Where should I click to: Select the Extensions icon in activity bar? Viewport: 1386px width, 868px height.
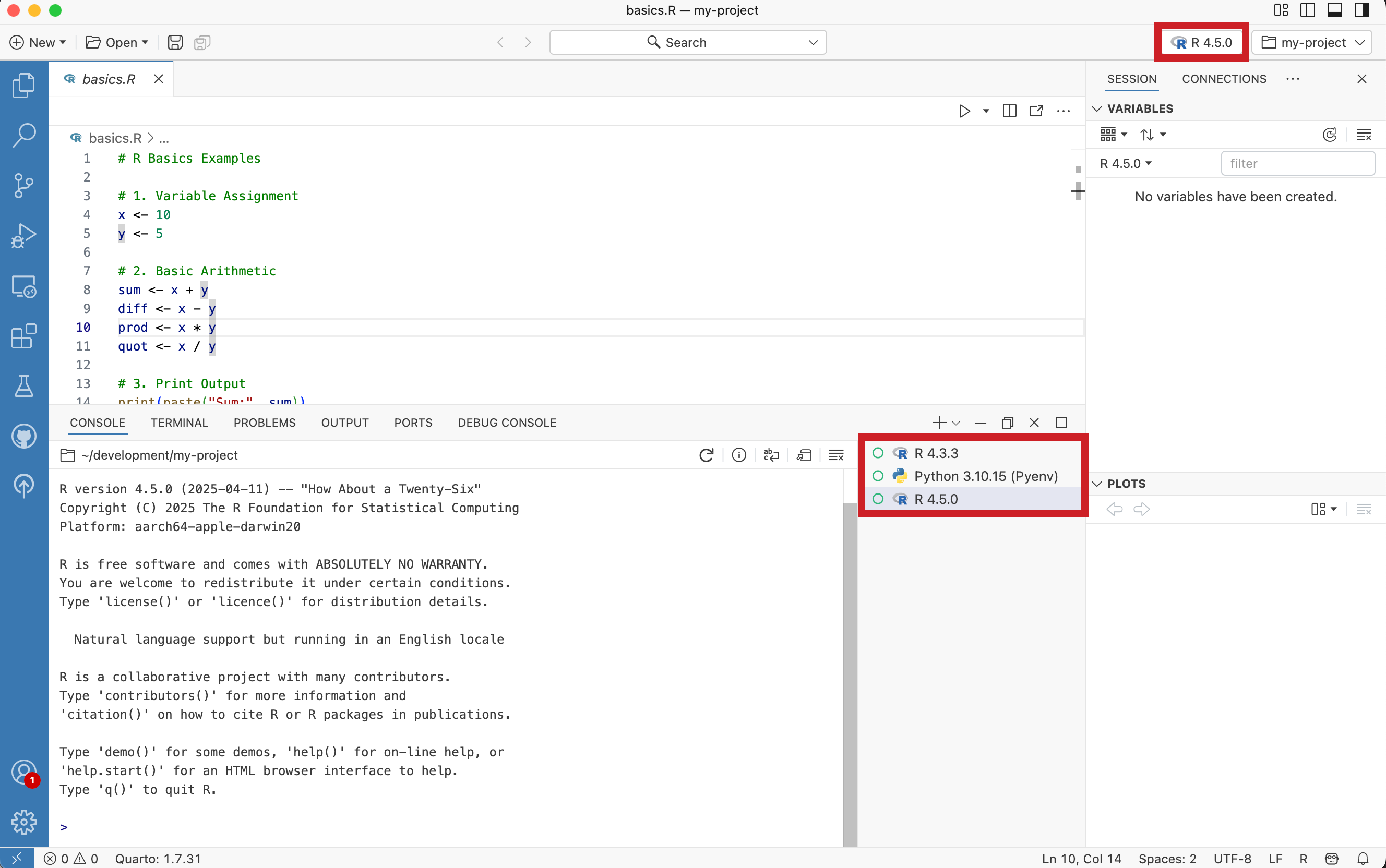tap(23, 336)
